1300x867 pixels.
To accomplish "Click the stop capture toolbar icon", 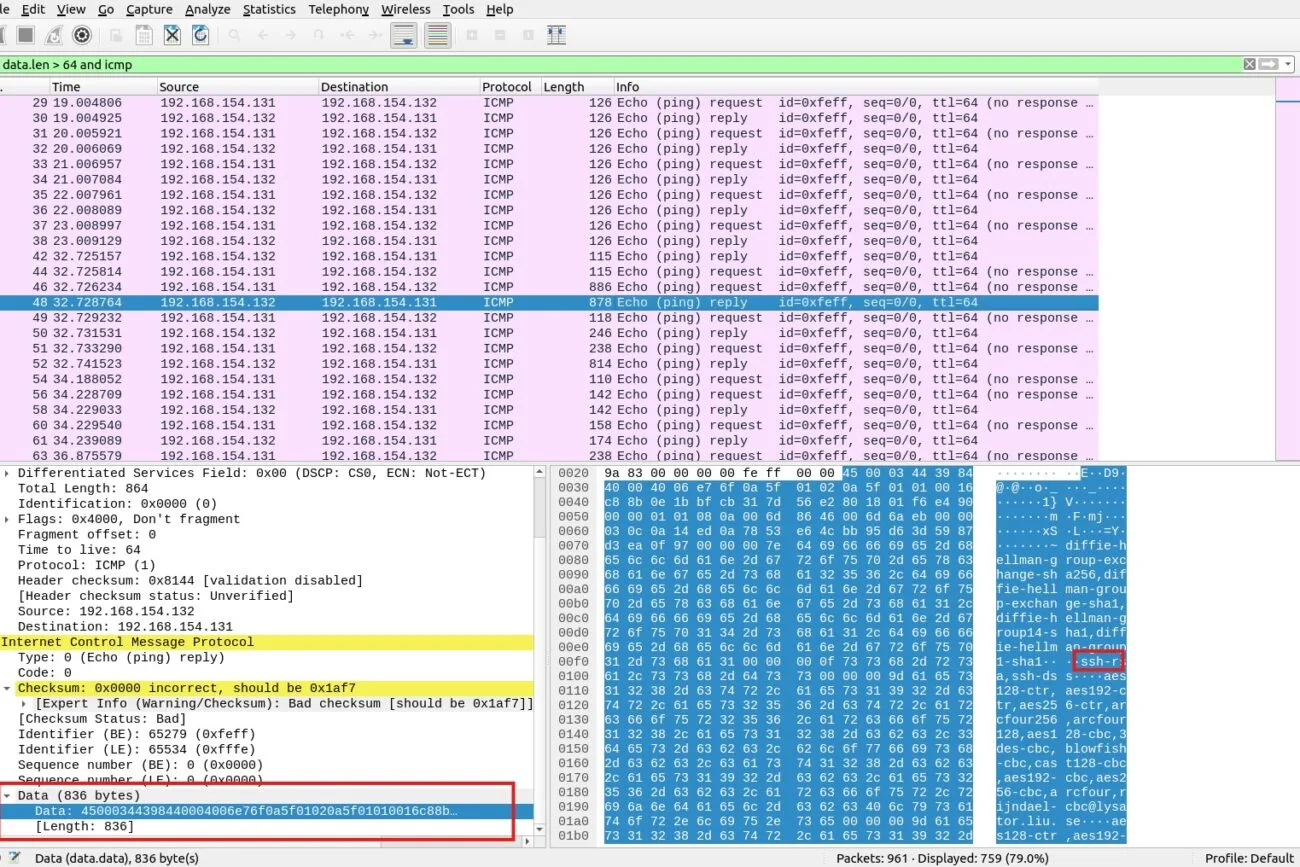I will coord(25,35).
